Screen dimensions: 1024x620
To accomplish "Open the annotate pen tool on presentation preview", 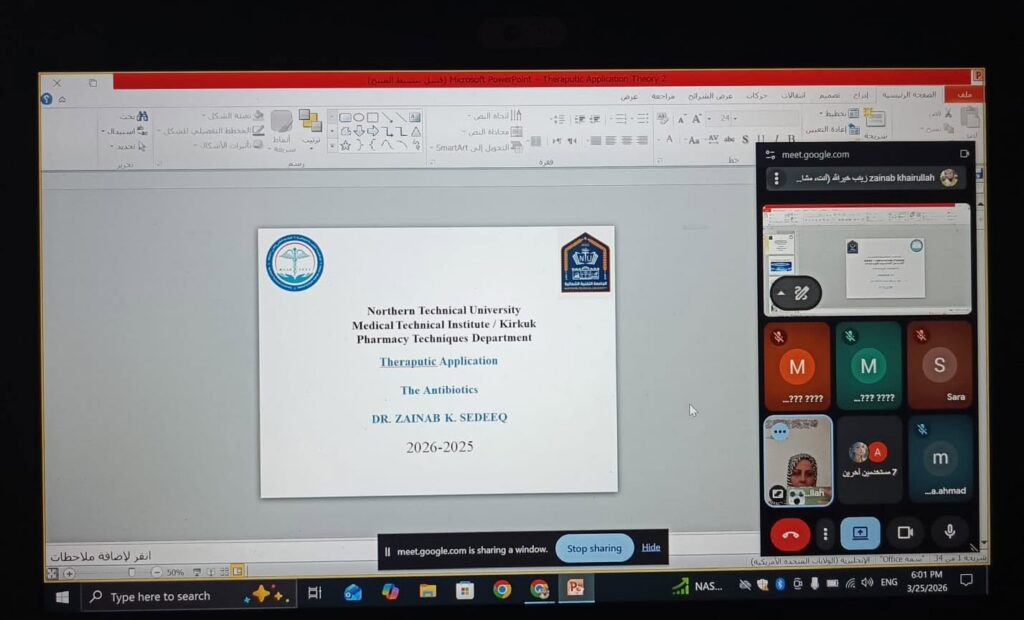I will coord(801,293).
